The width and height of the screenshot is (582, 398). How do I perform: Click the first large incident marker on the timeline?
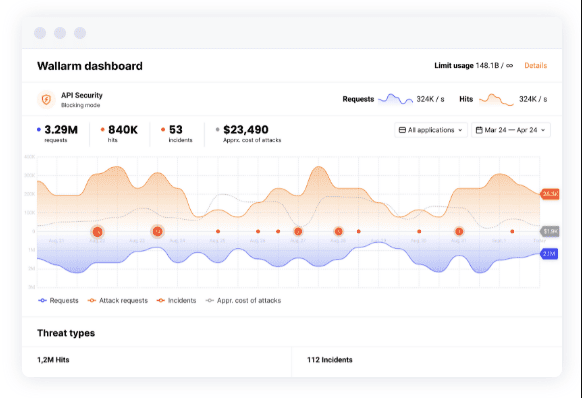click(x=97, y=232)
